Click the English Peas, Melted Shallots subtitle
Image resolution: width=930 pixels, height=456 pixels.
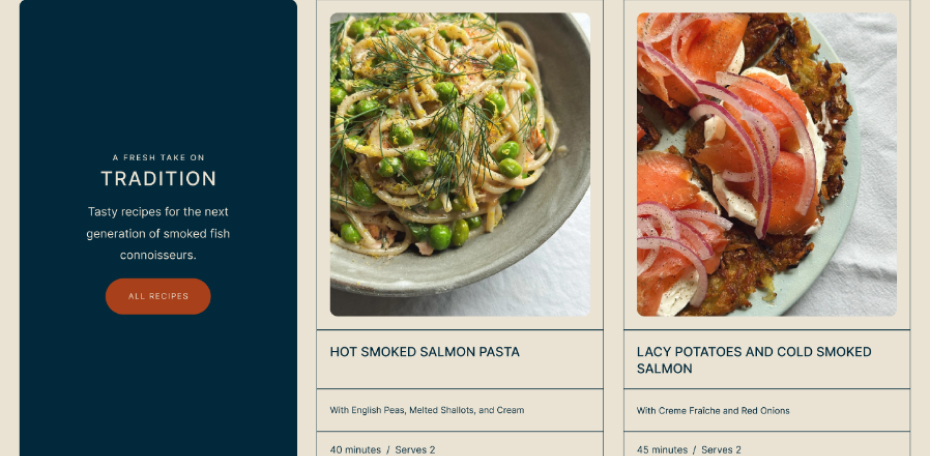(x=427, y=410)
